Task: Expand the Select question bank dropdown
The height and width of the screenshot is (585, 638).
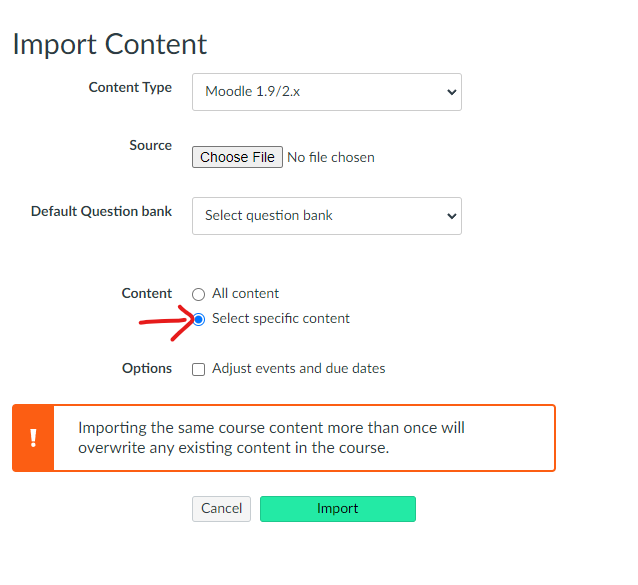Action: [326, 216]
